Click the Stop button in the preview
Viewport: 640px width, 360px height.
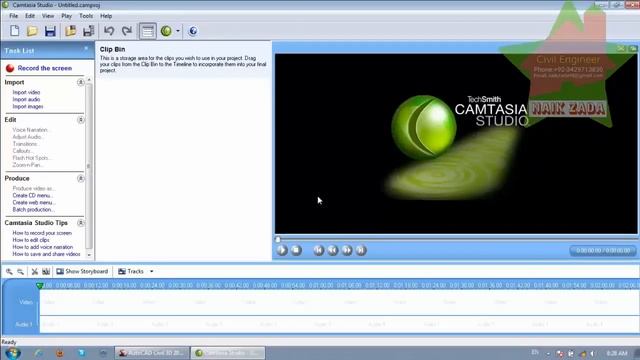point(296,250)
